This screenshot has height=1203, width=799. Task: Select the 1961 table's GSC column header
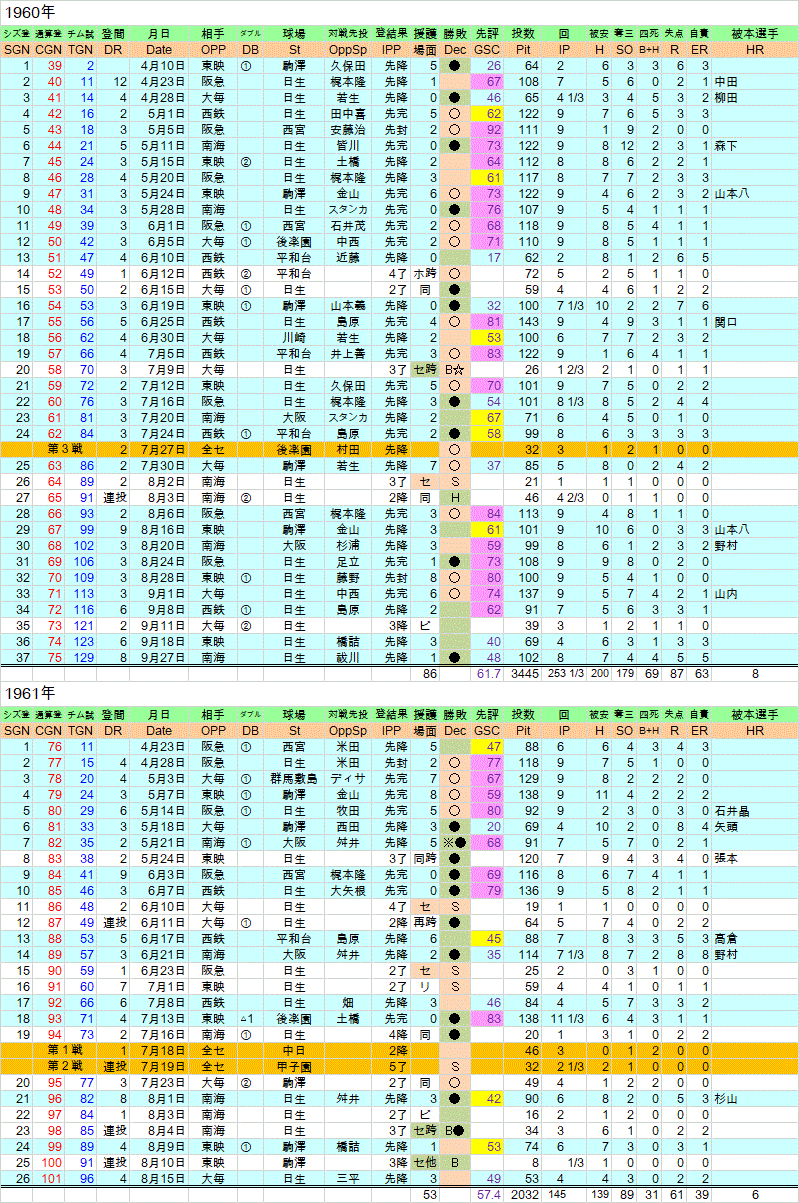click(x=487, y=733)
